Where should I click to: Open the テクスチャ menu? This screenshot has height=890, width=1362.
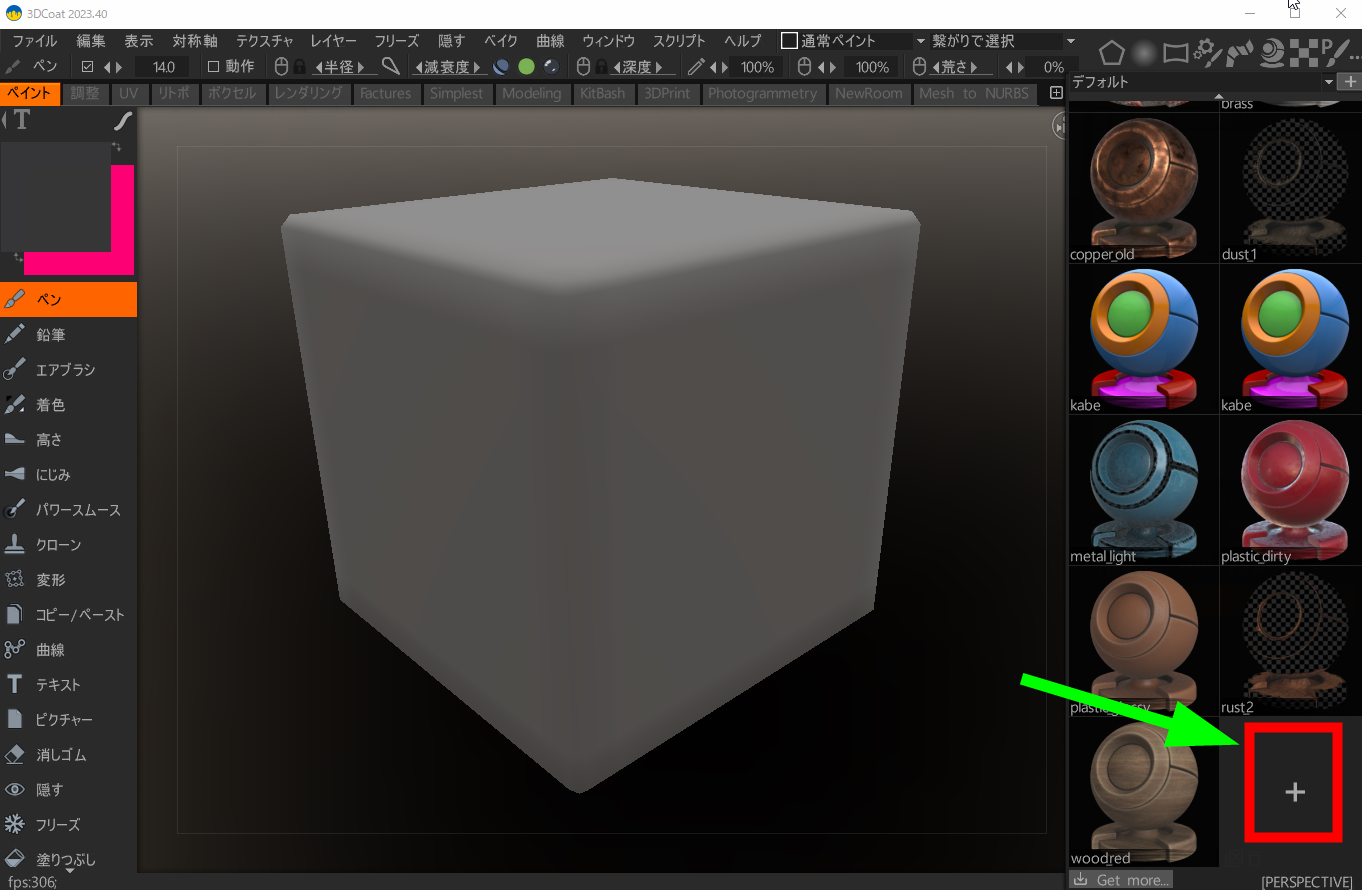[264, 41]
